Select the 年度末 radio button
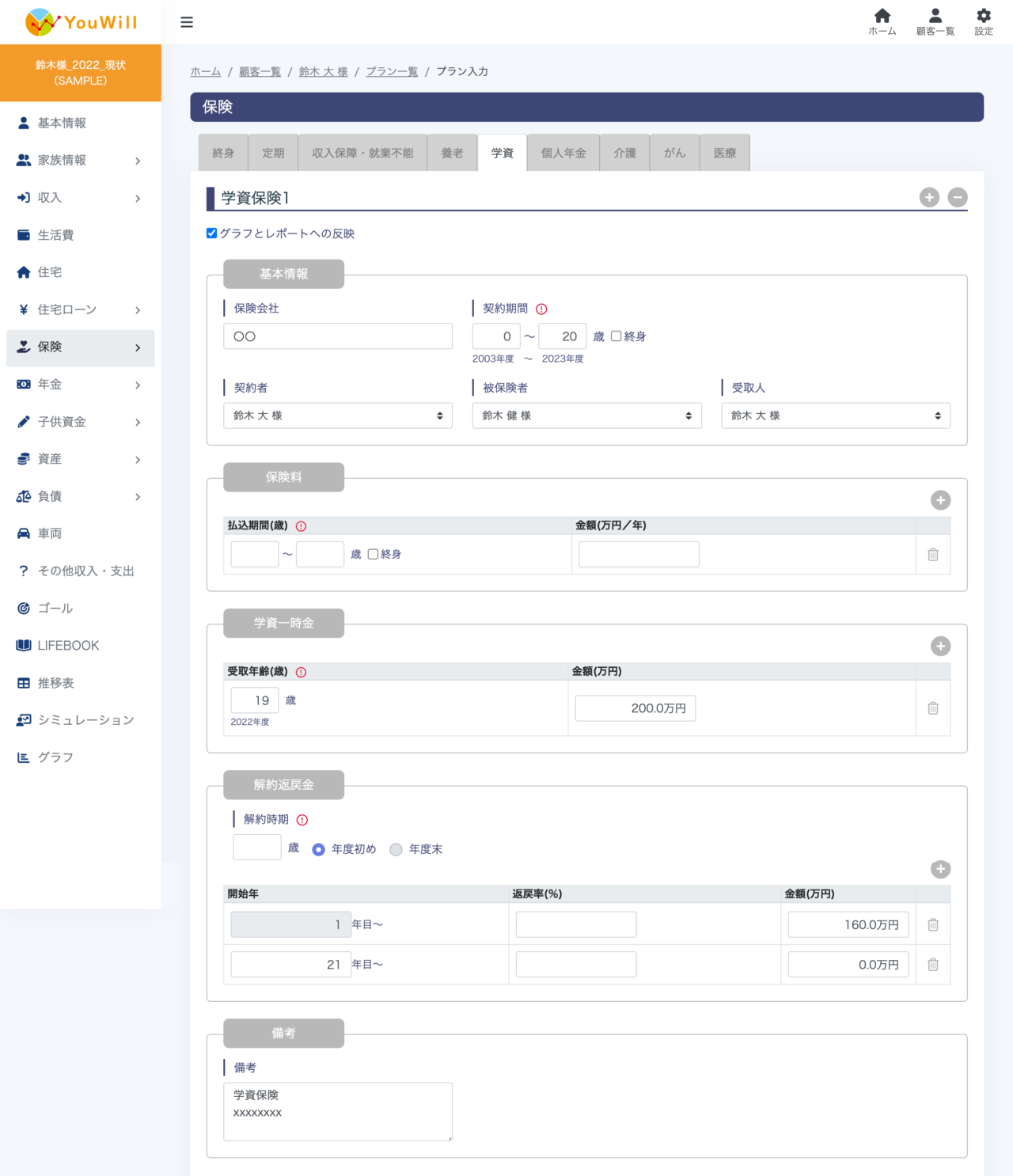Image resolution: width=1013 pixels, height=1176 pixels. pyautogui.click(x=396, y=850)
